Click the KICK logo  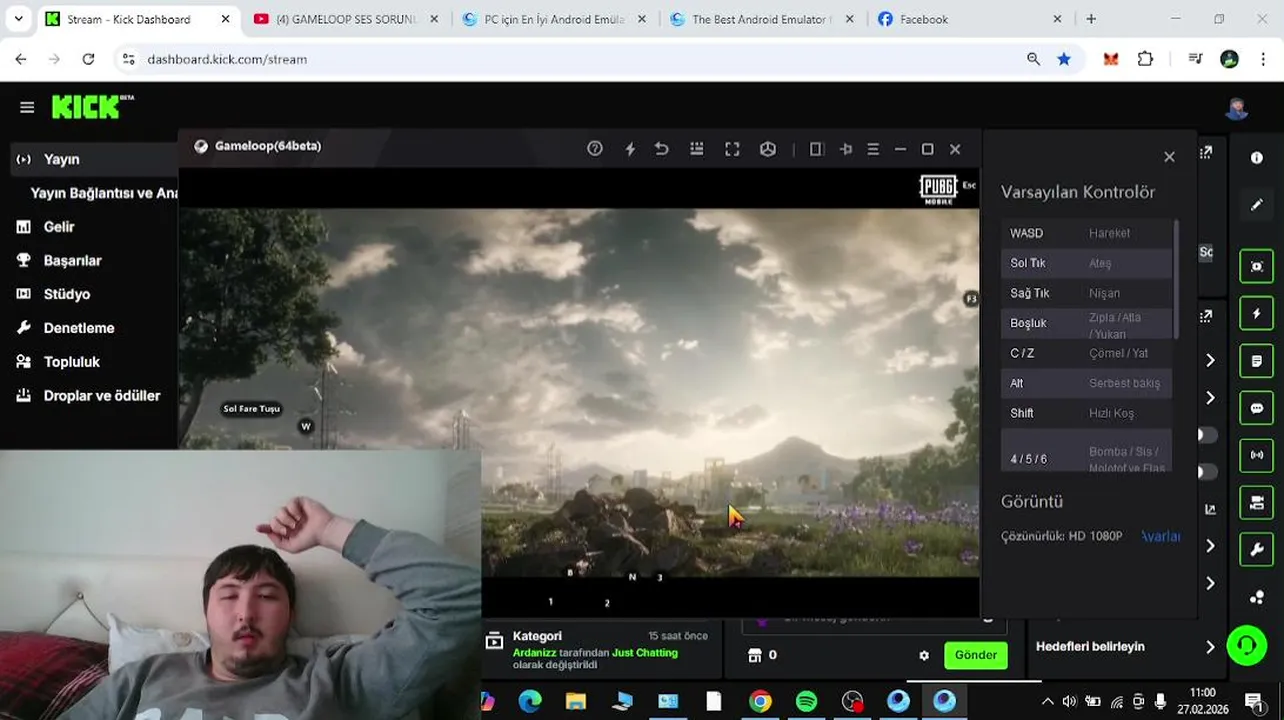[x=93, y=106]
